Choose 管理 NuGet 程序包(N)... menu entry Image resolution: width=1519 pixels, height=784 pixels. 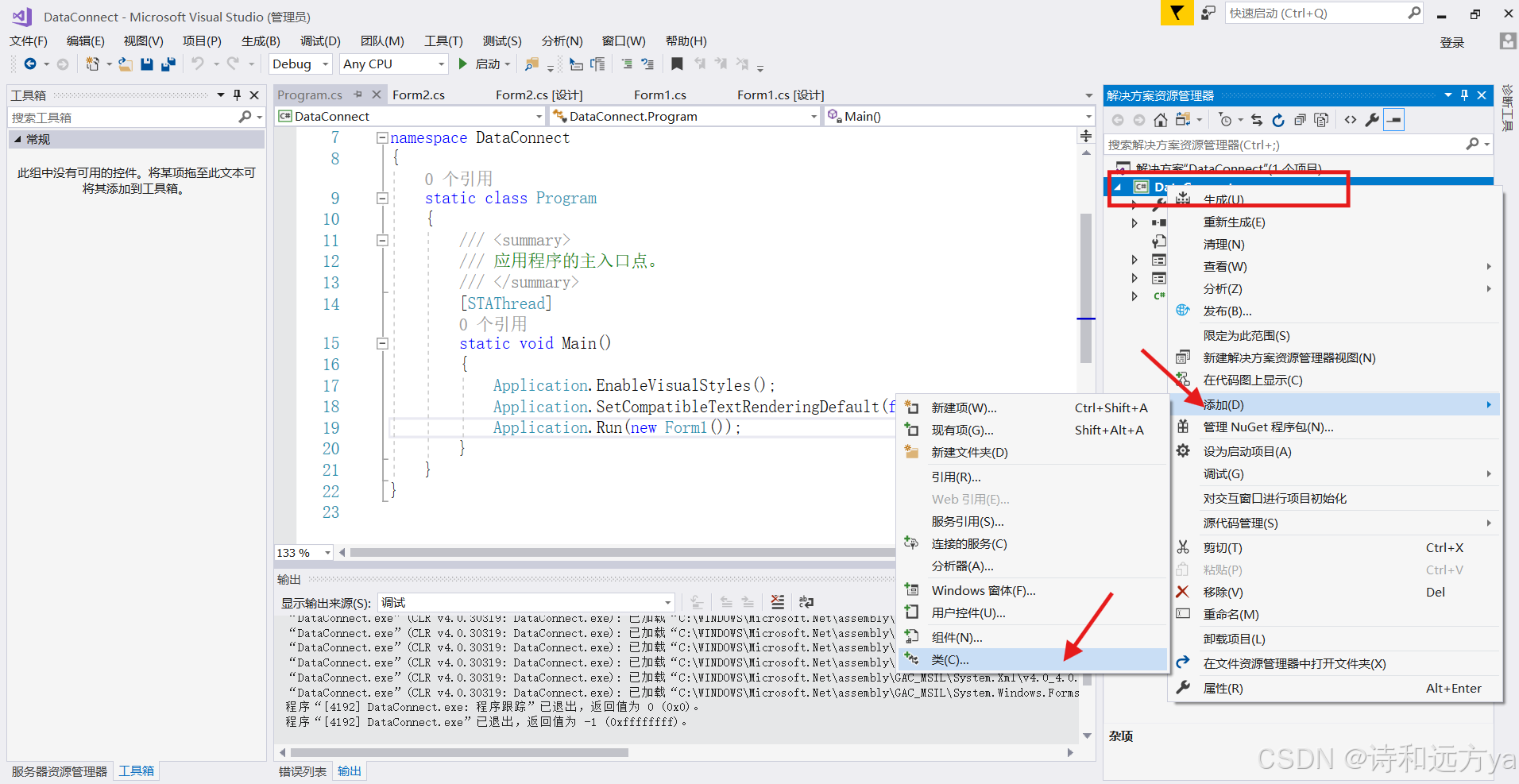pos(1336,427)
